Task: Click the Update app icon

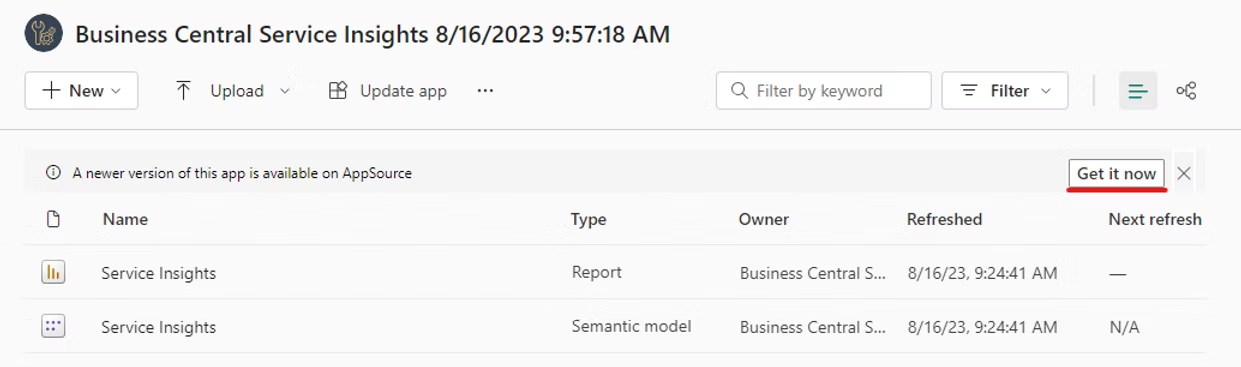Action: [337, 91]
